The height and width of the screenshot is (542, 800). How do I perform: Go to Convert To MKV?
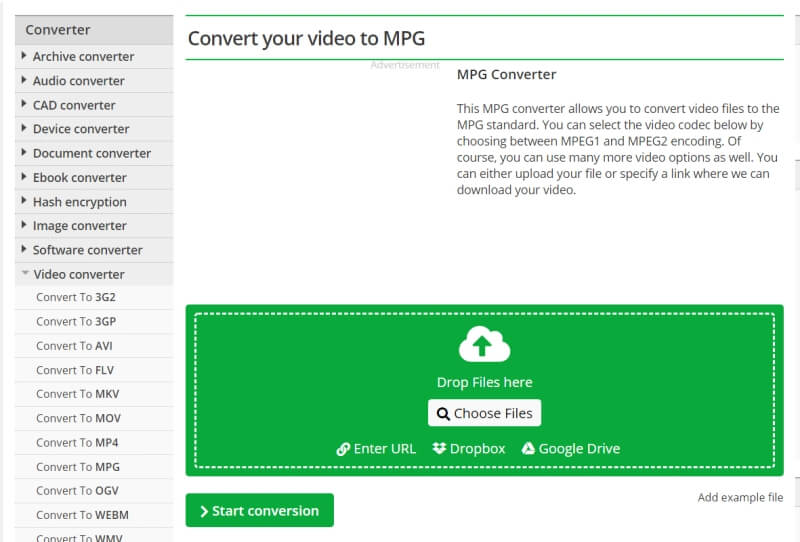(77, 394)
